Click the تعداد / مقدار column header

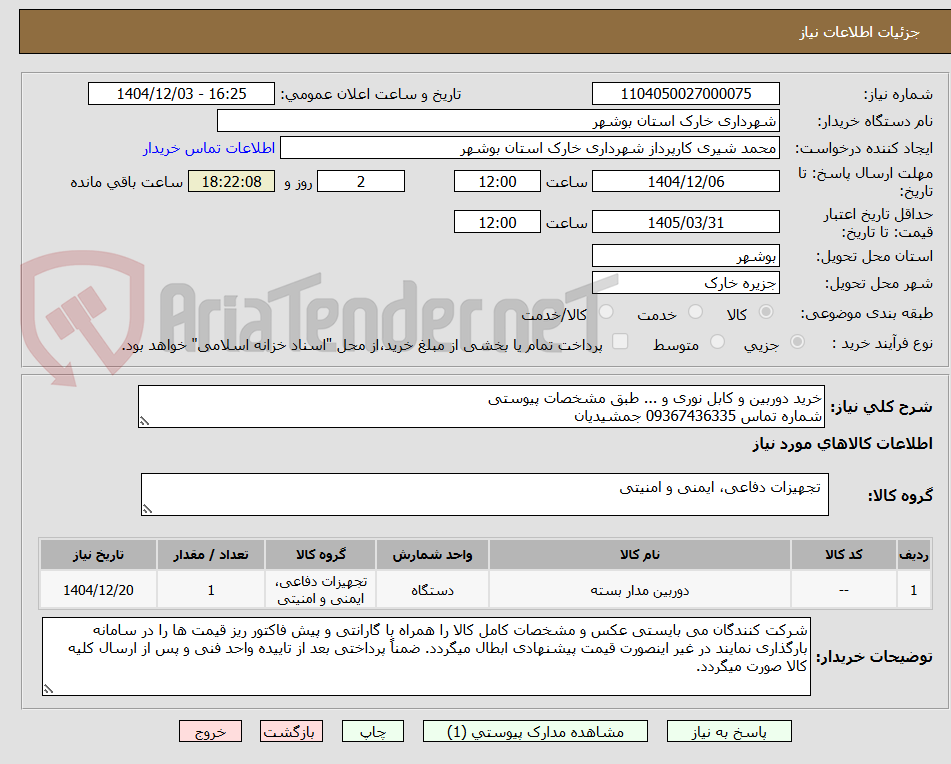tap(211, 555)
